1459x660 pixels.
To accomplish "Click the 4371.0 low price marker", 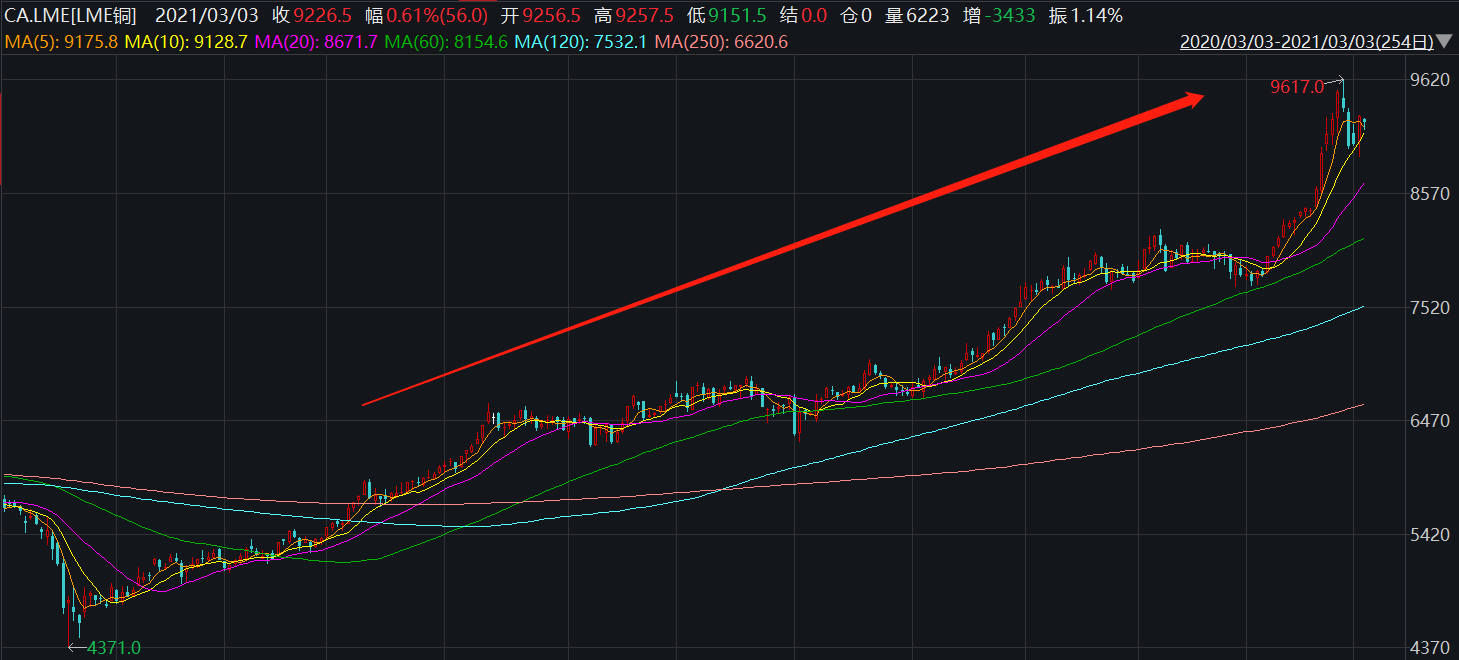I will [113, 648].
